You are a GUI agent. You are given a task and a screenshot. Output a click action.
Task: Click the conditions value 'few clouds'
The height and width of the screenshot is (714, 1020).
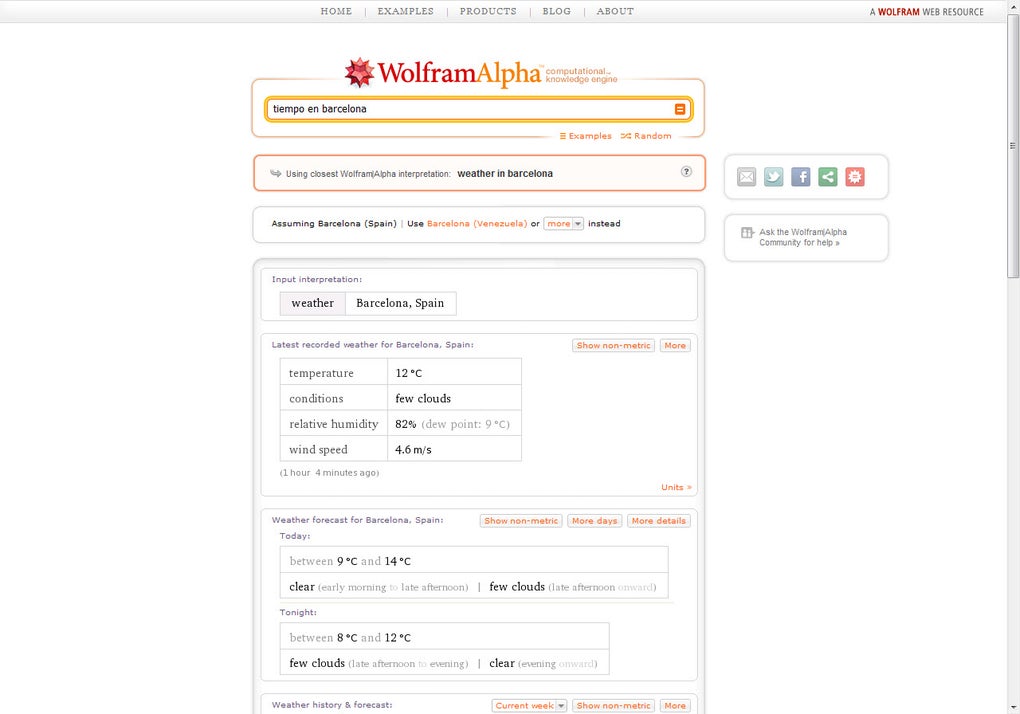[x=423, y=399]
